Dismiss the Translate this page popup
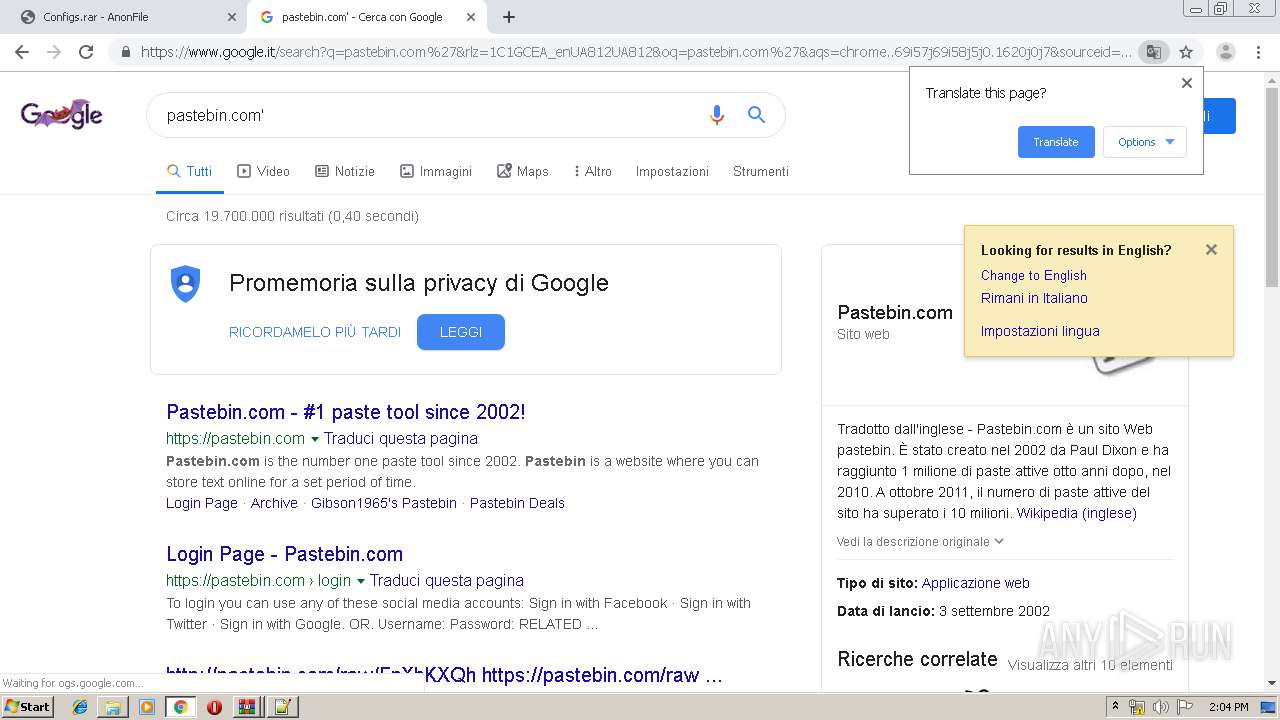 pos(1187,83)
